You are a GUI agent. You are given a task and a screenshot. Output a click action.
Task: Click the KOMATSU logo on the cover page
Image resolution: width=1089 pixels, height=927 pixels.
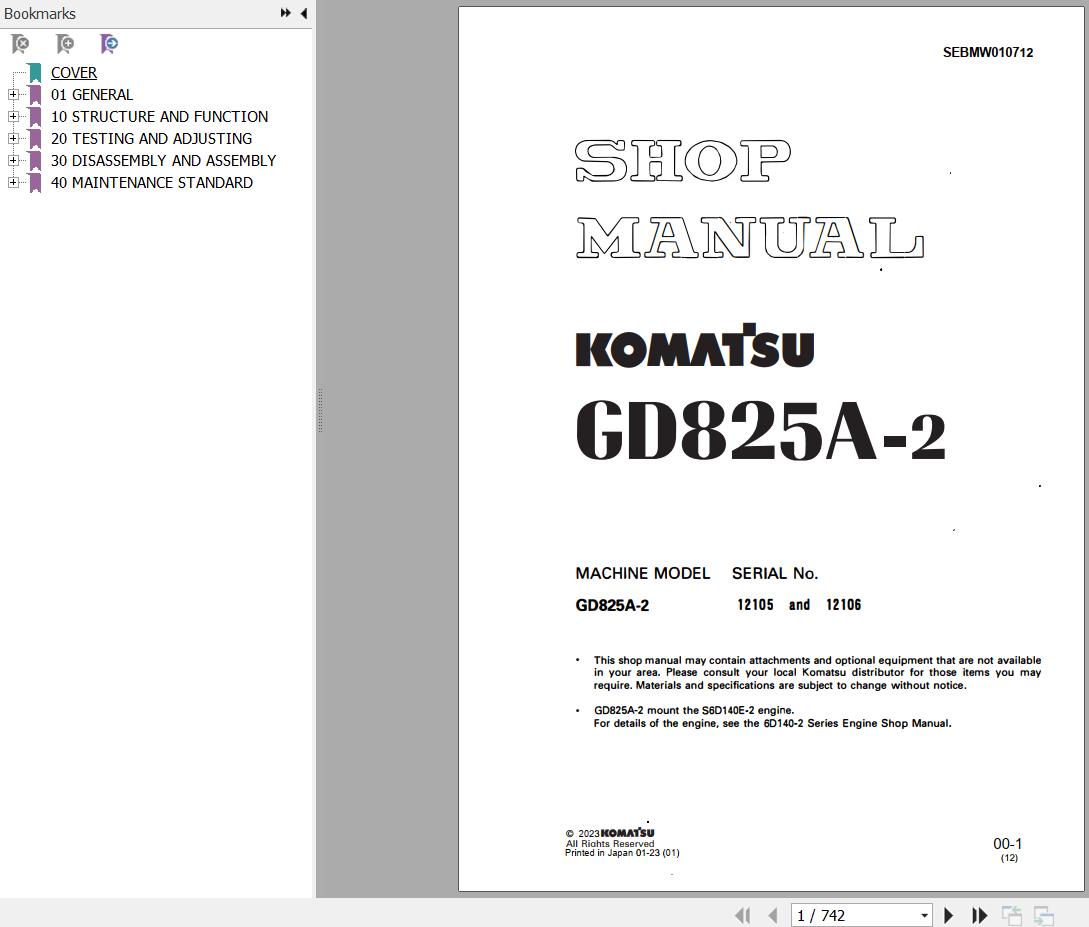coord(695,346)
